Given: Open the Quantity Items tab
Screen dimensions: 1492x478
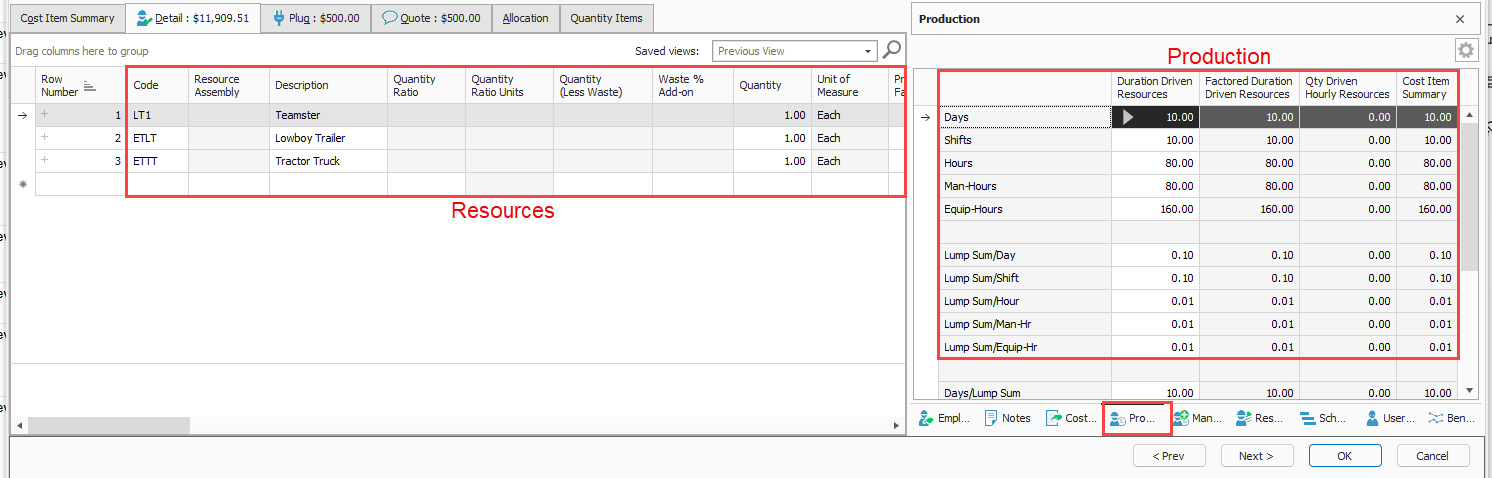Looking at the screenshot, I should point(606,18).
